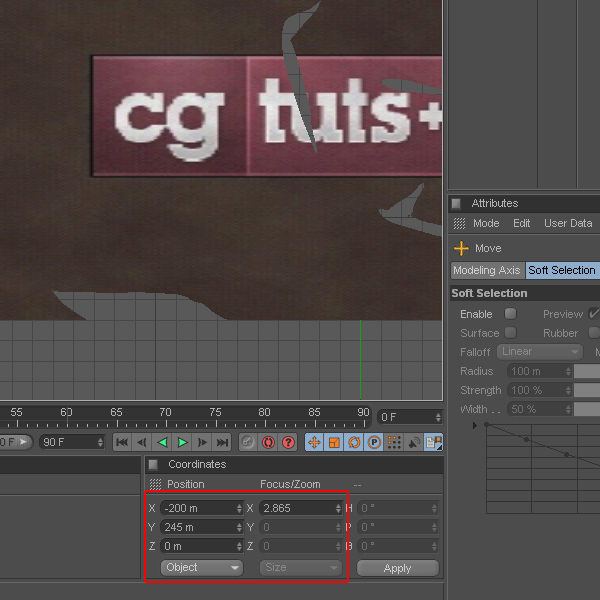Click the Radius field showing 100 m

pos(540,371)
